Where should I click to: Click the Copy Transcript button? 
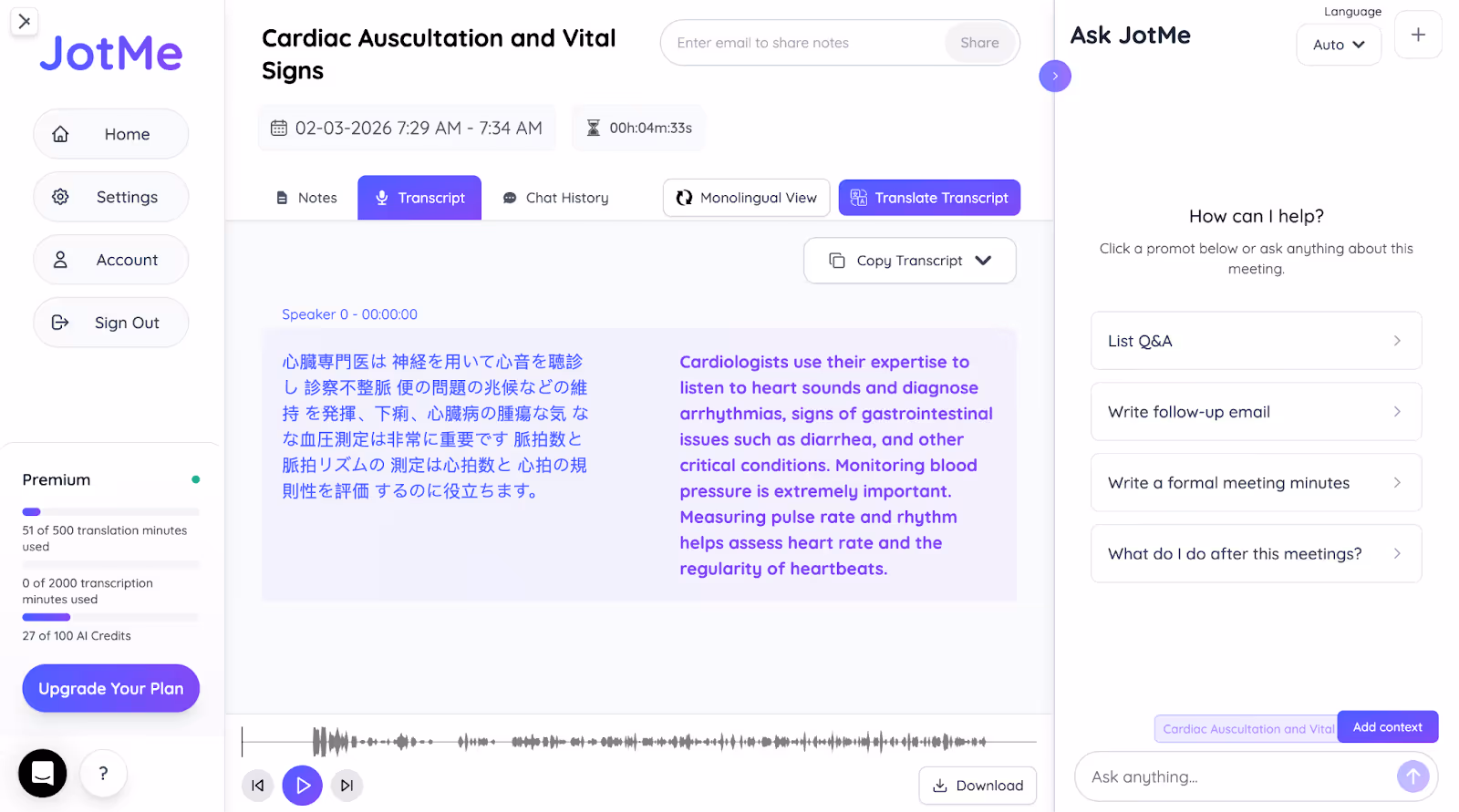[x=910, y=261]
